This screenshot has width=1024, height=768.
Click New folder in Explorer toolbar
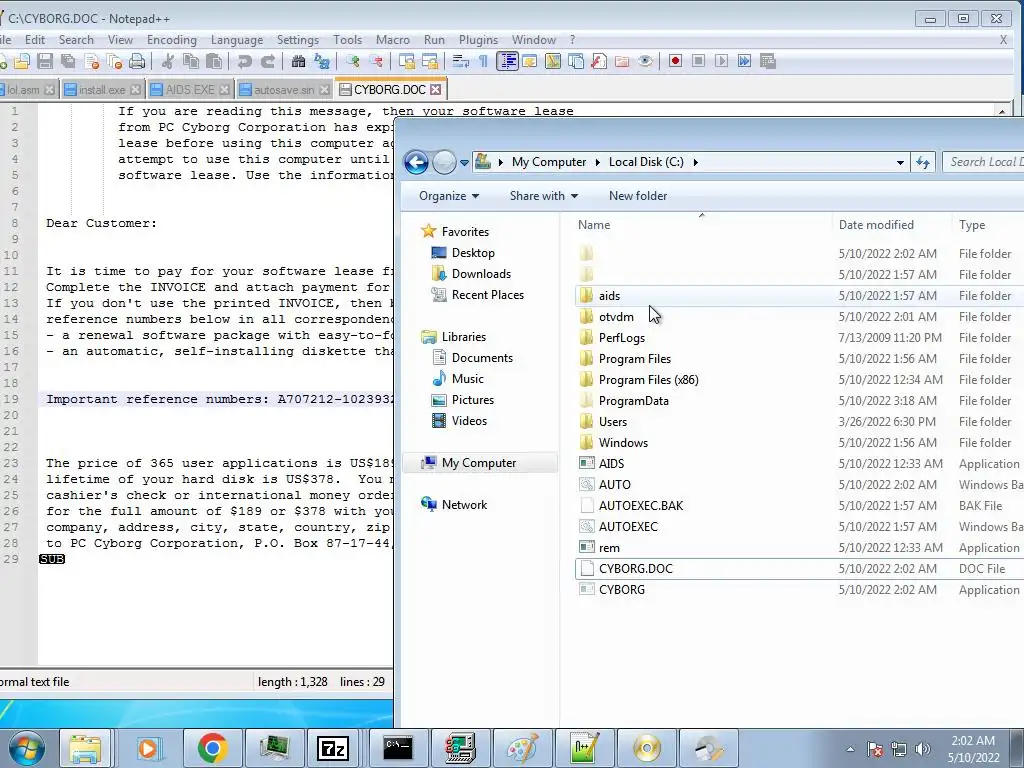[x=638, y=196]
